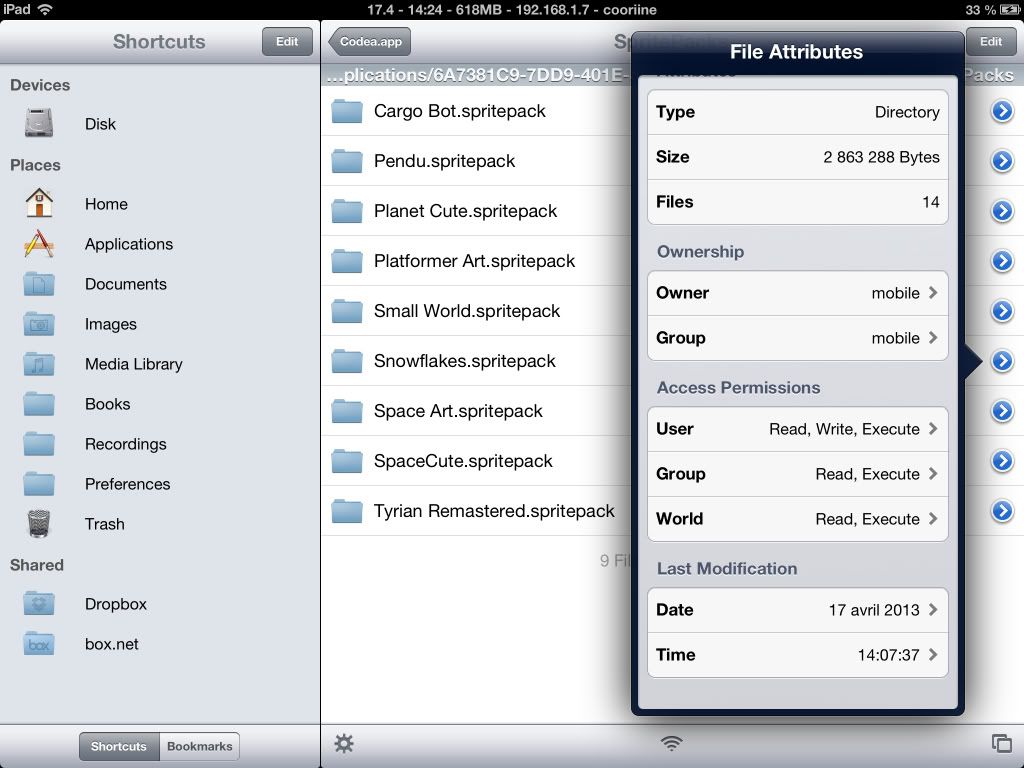The height and width of the screenshot is (768, 1024).
Task: Show attributes via Space Art.spritepack blue arrow
Action: (1002, 411)
